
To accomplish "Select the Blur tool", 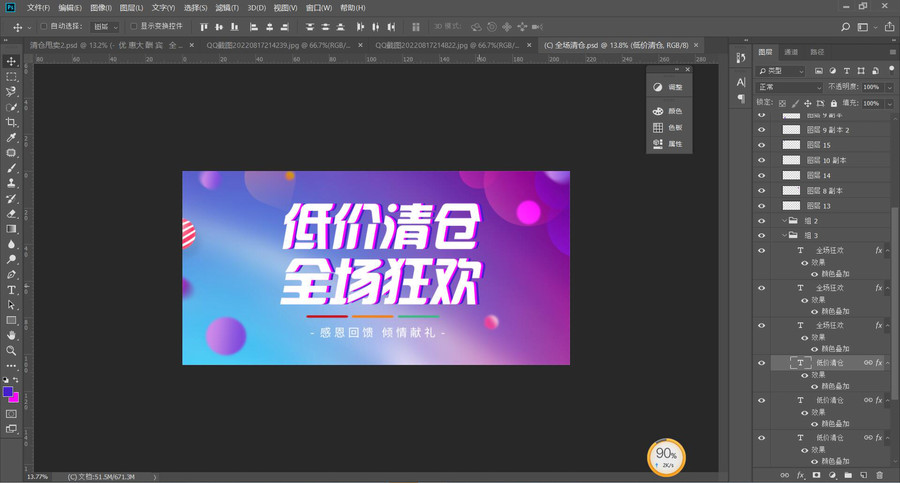I will point(11,244).
